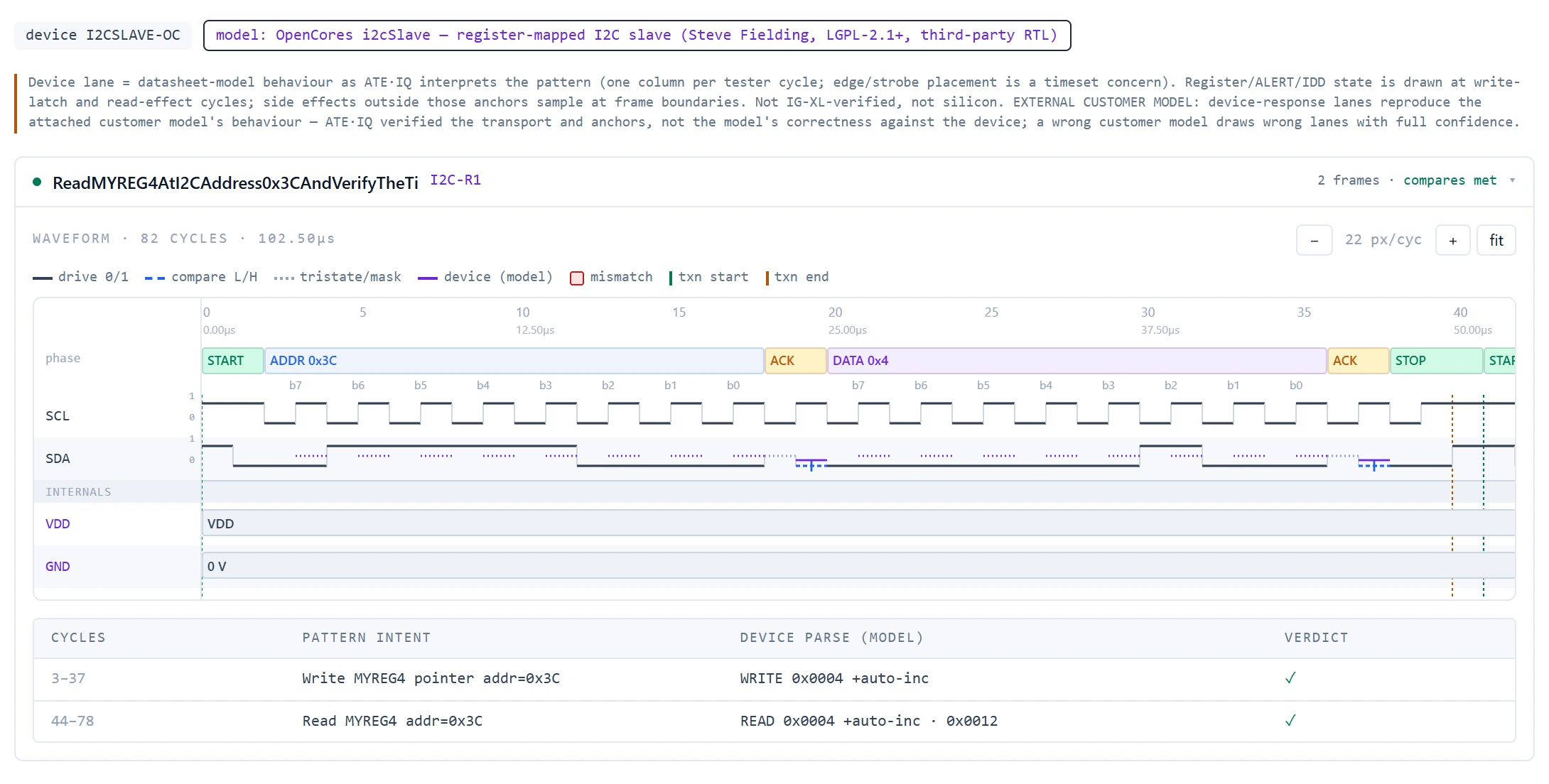Click the device I2CSLAVE-OC chip
Screen dimensions: 1549x784
point(103,35)
